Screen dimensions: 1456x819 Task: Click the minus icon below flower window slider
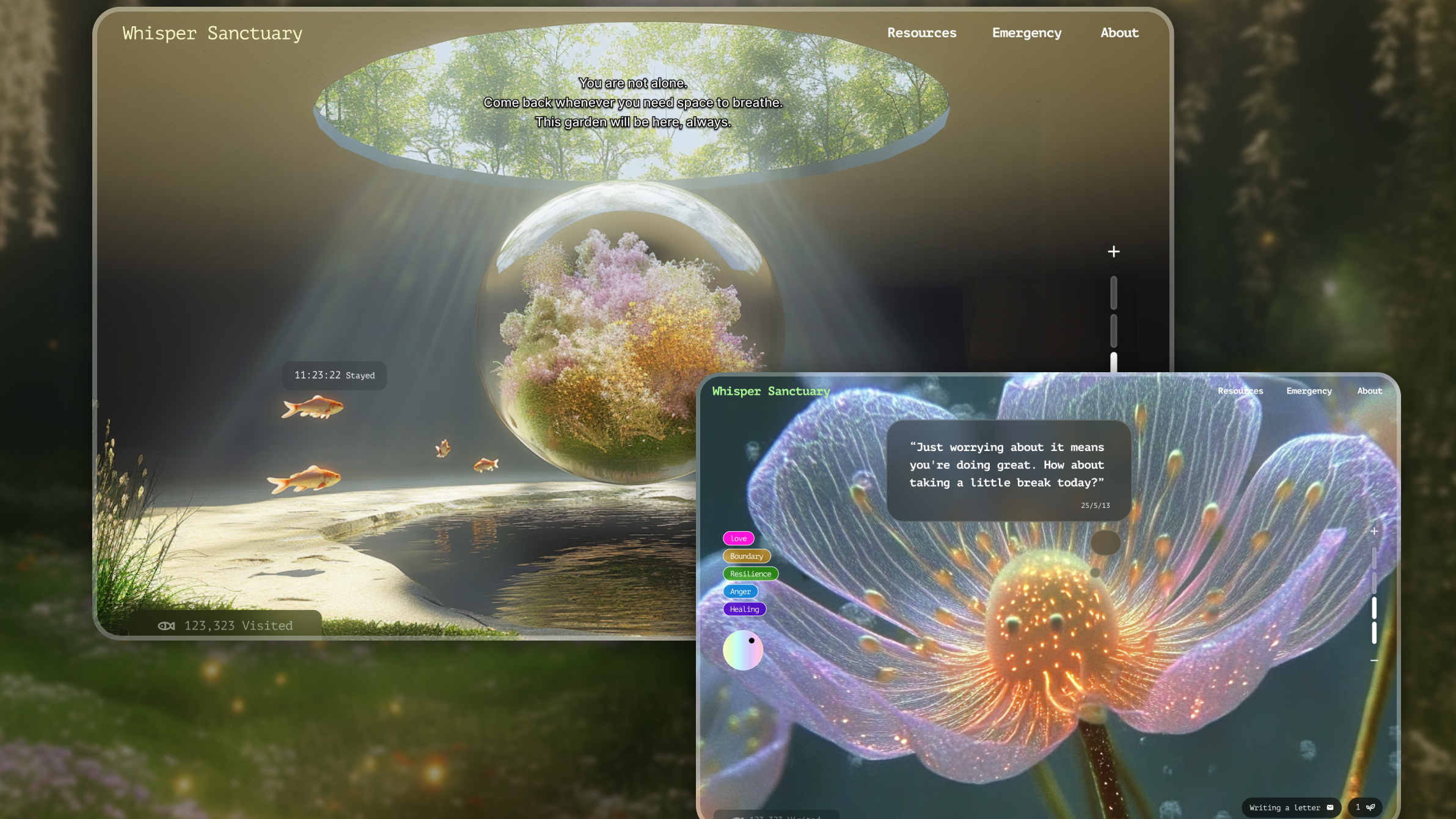click(x=1374, y=661)
